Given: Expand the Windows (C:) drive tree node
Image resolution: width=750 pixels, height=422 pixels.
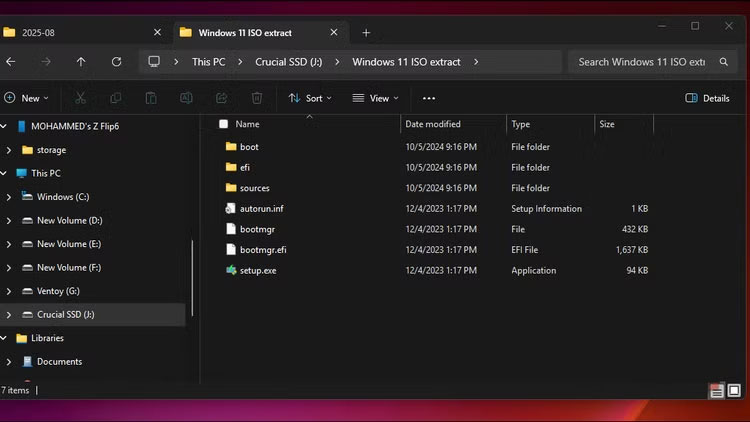Looking at the screenshot, I should pos(9,197).
